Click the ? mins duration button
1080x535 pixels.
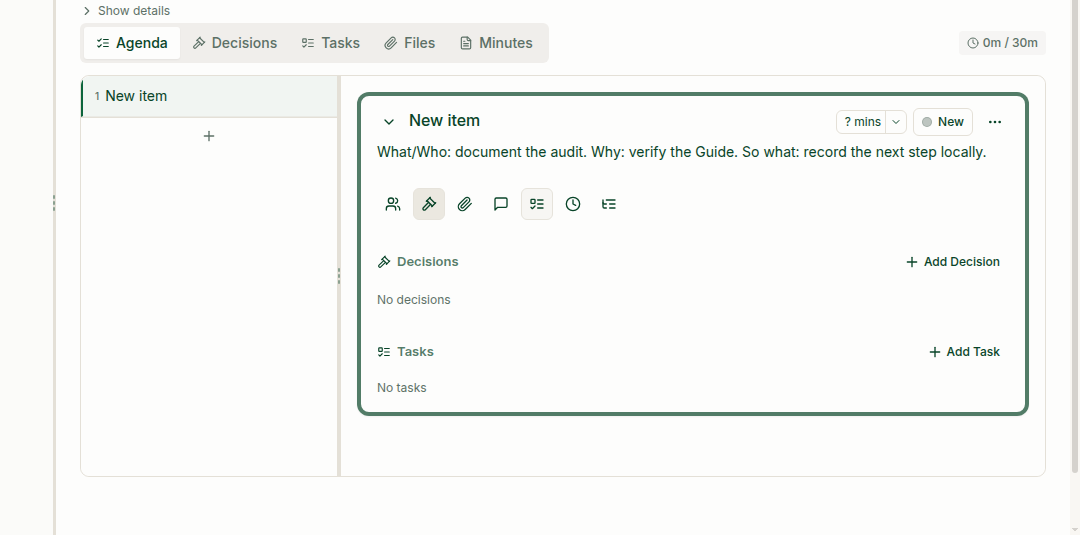862,122
